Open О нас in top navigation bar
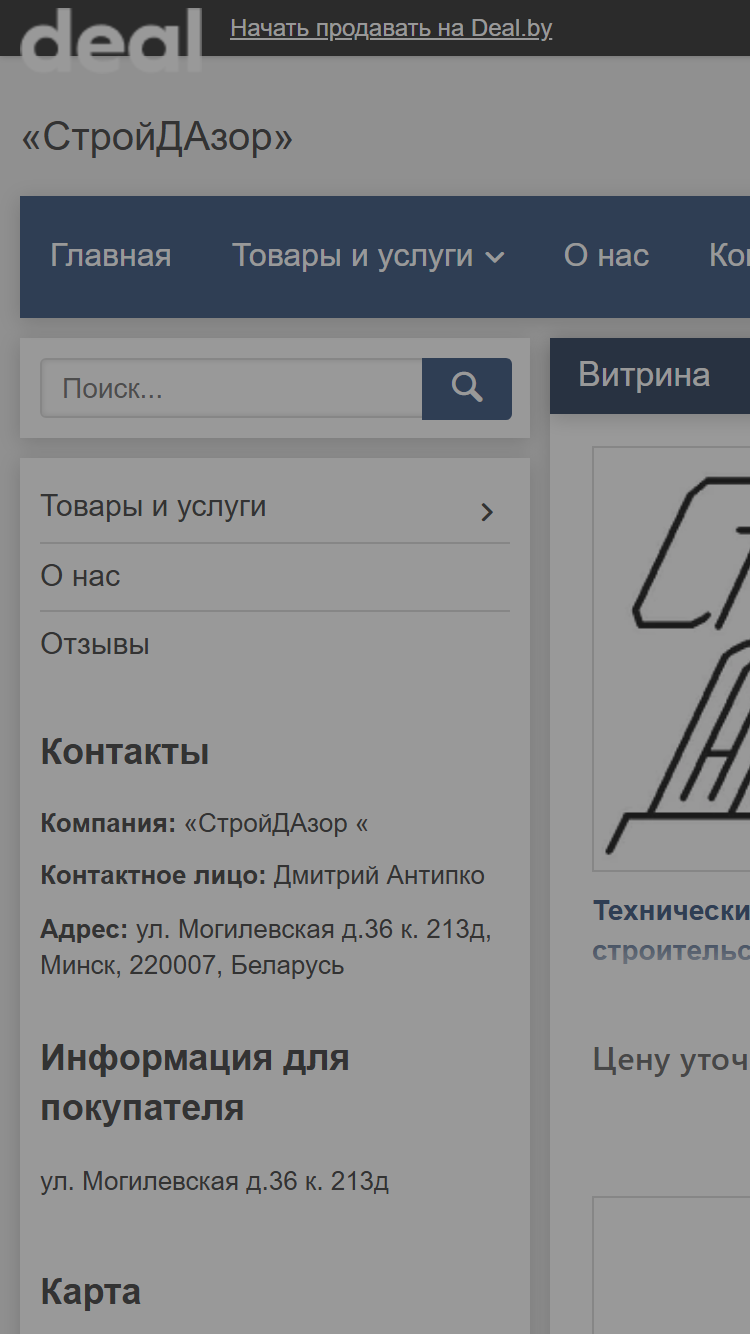 [x=606, y=256]
